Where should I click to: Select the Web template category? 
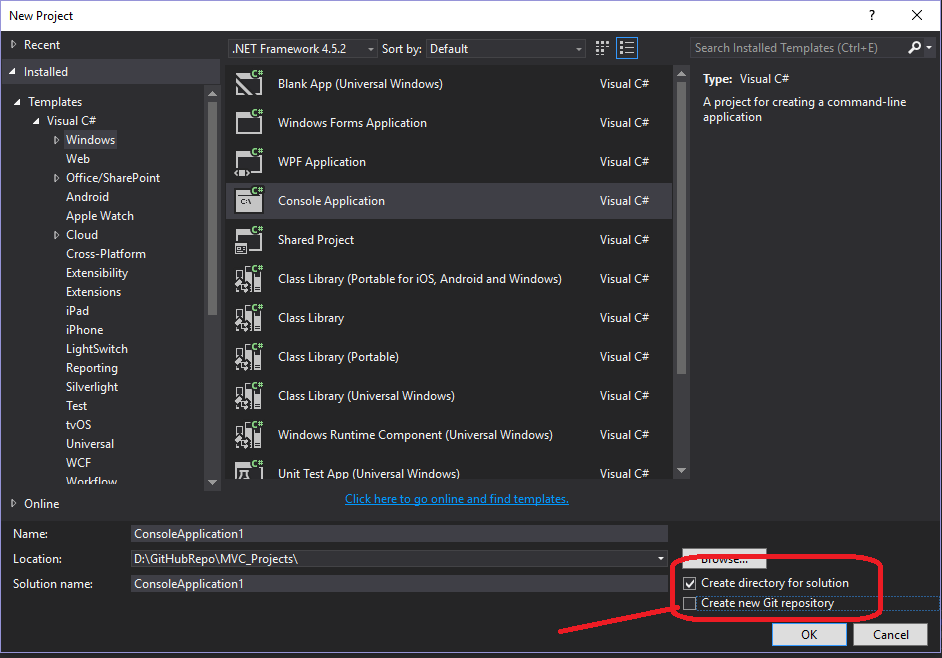77,159
